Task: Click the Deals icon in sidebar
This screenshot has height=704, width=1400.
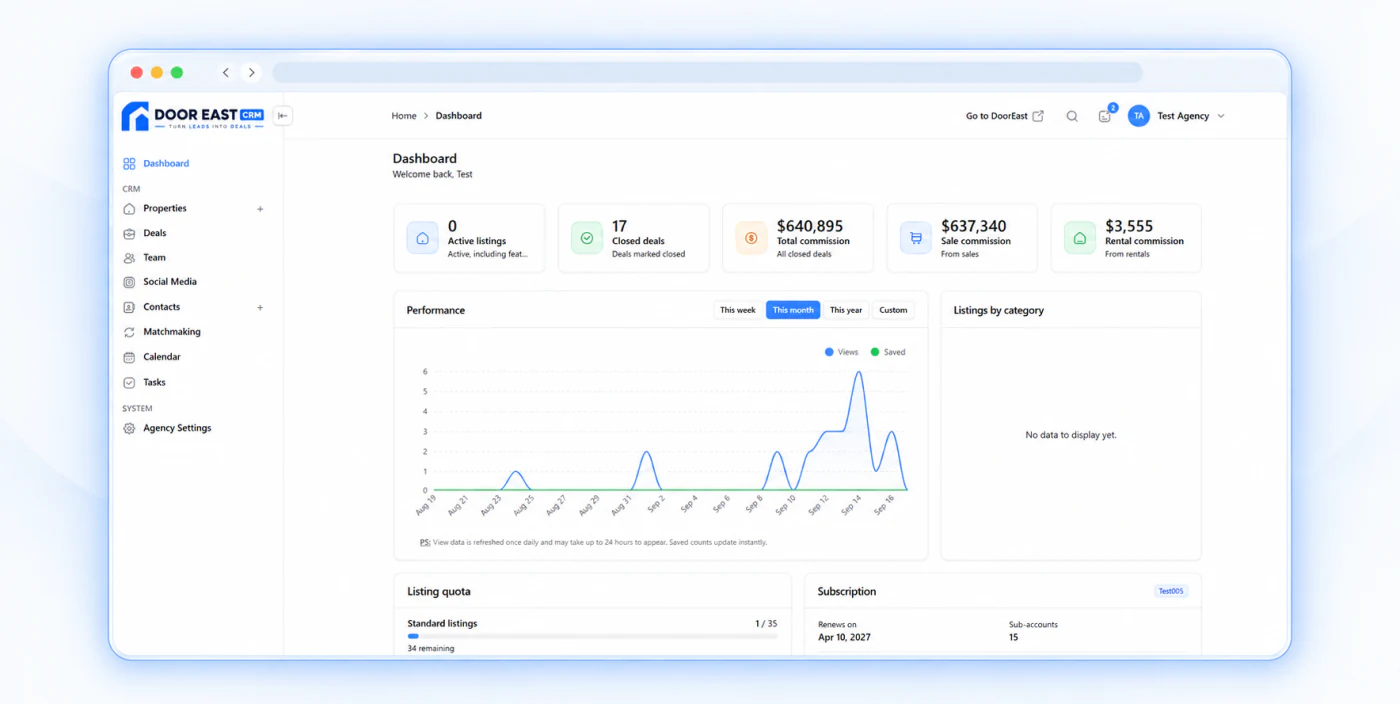Action: (x=129, y=233)
